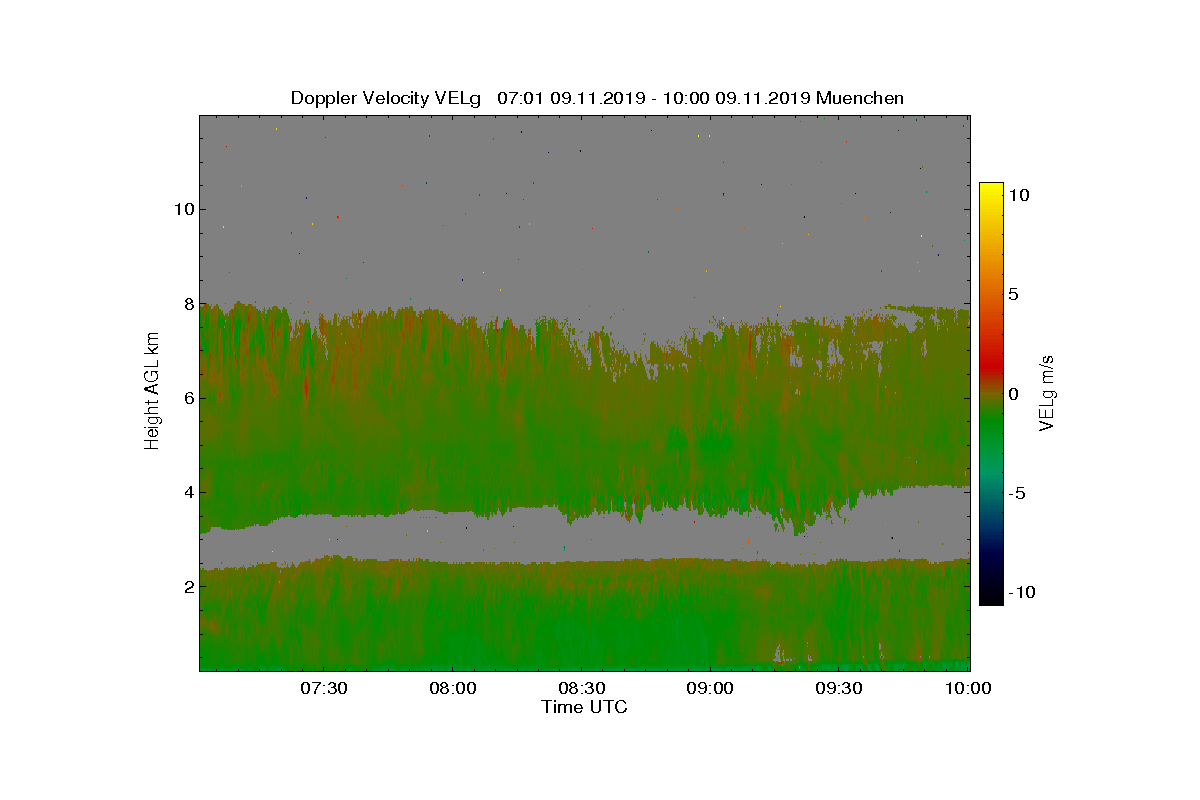Click the 'Time UTC' axis label
This screenshot has width=1200, height=800.
click(584, 707)
